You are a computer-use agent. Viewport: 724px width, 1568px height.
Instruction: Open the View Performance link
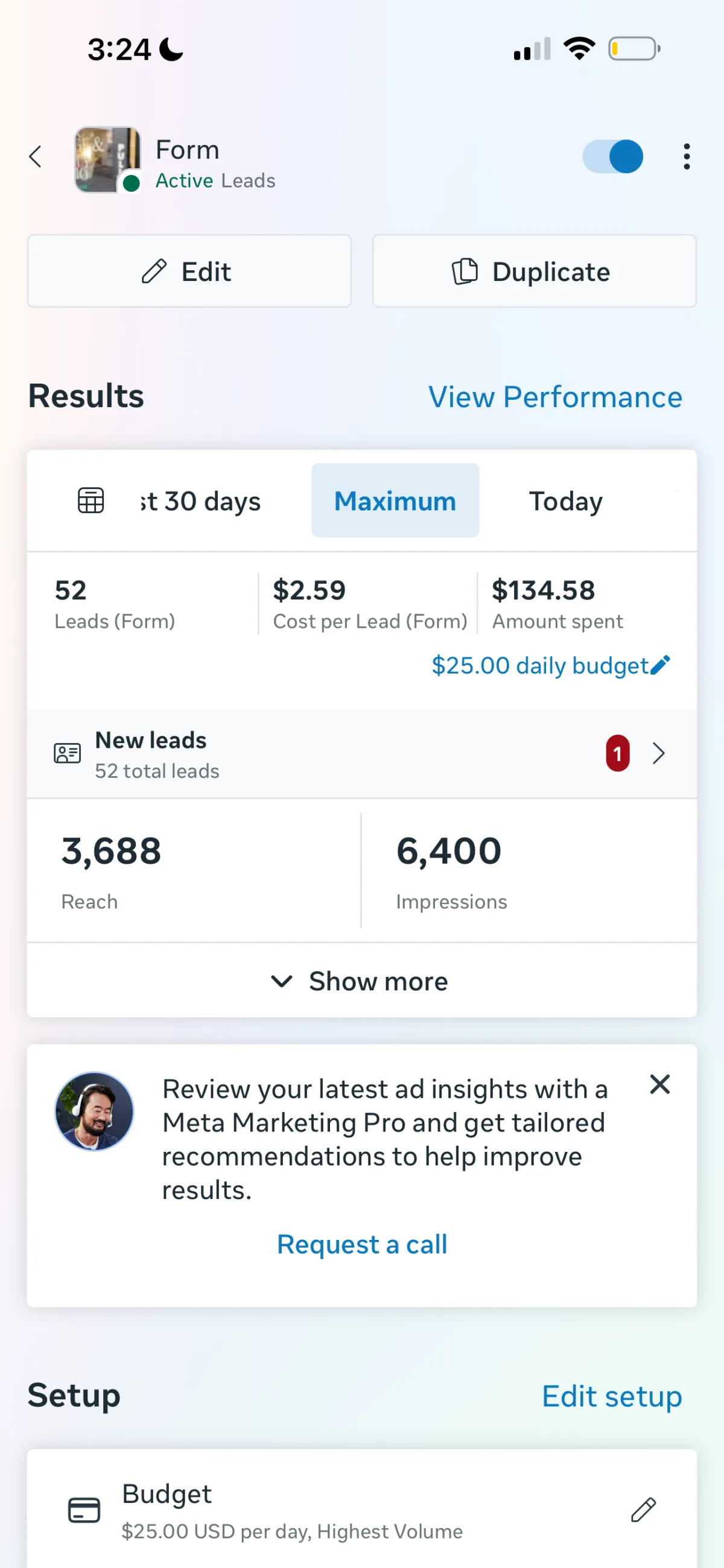554,397
